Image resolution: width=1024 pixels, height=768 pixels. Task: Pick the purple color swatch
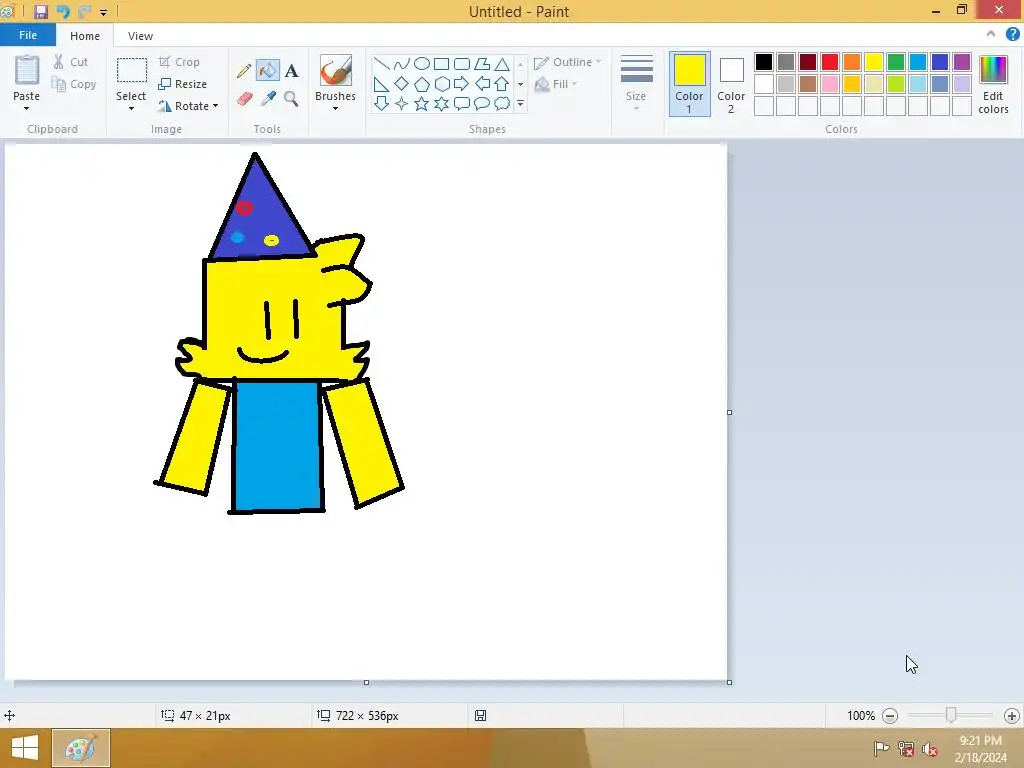click(962, 62)
